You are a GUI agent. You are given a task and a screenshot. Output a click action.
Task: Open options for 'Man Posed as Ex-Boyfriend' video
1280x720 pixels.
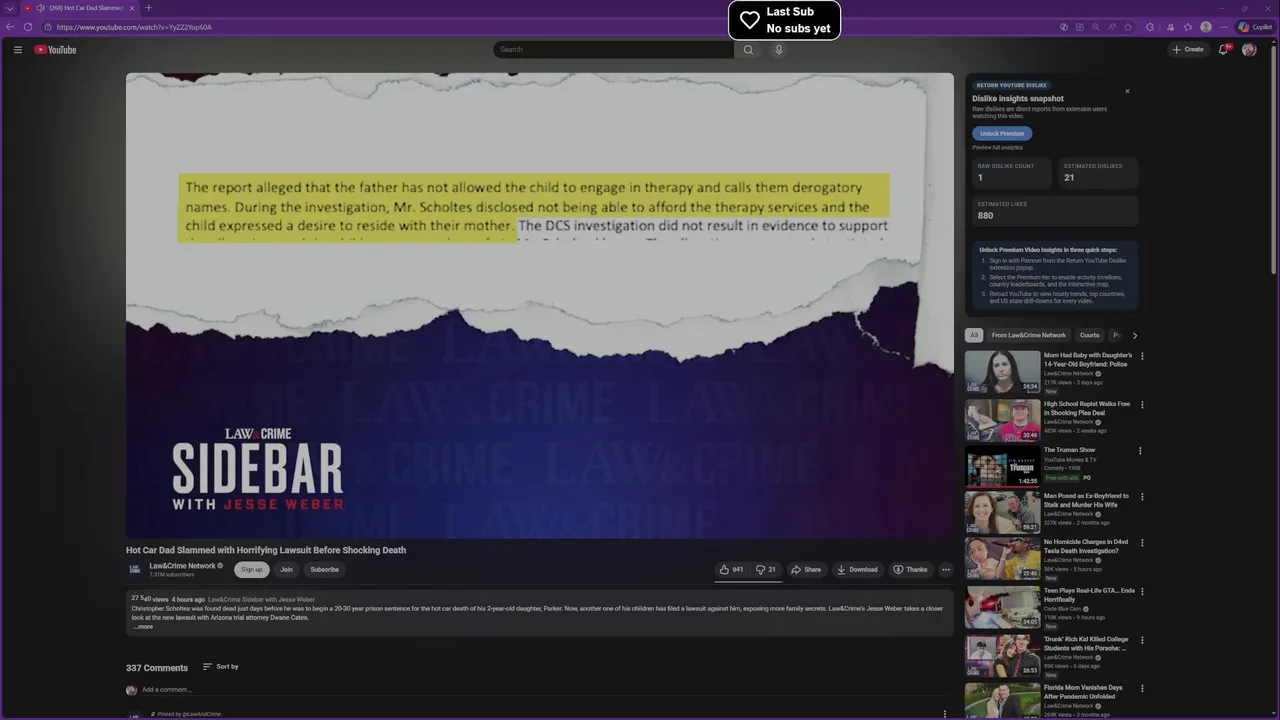point(1142,497)
